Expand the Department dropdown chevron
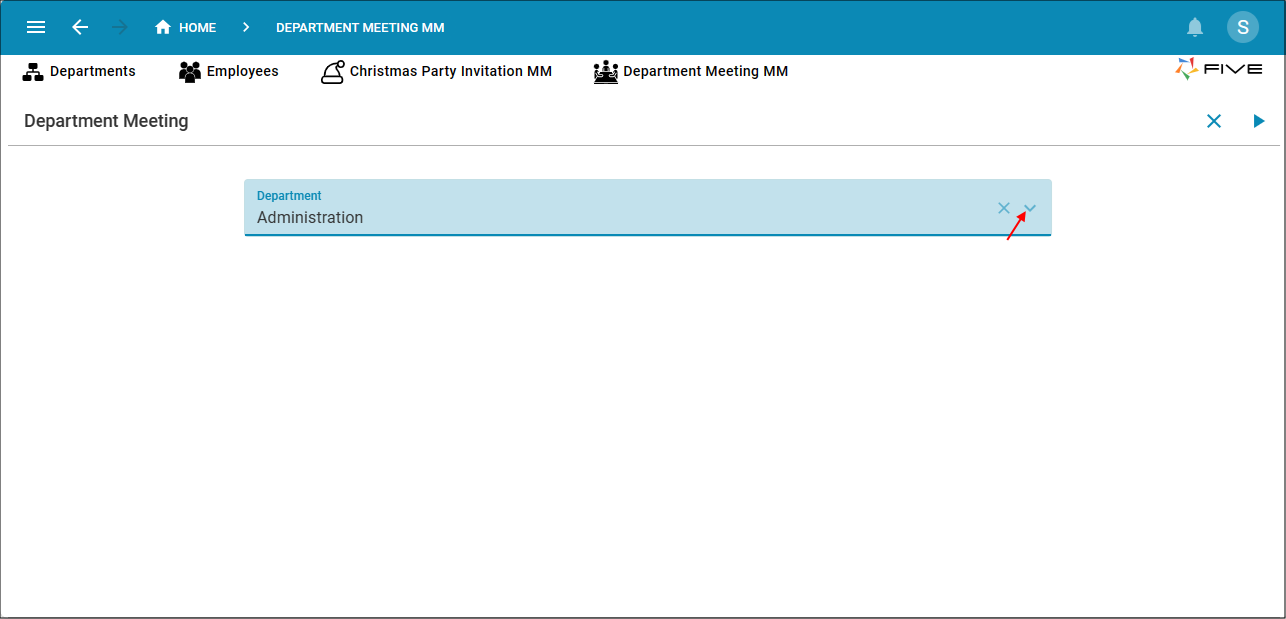1286x619 pixels. click(x=1031, y=208)
